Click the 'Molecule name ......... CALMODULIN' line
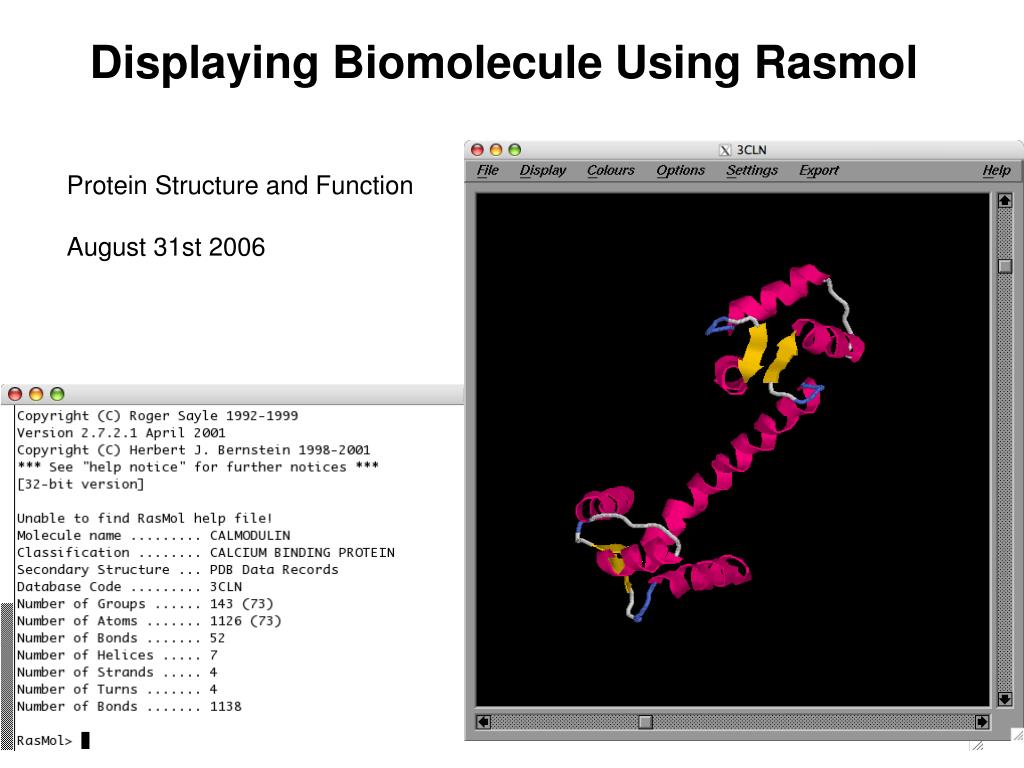 coord(153,536)
